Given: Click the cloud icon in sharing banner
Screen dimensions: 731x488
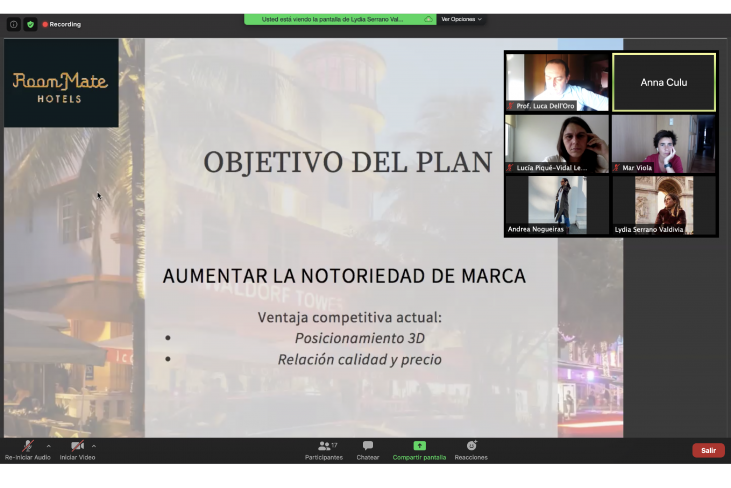Looking at the screenshot, I should tap(429, 19).
